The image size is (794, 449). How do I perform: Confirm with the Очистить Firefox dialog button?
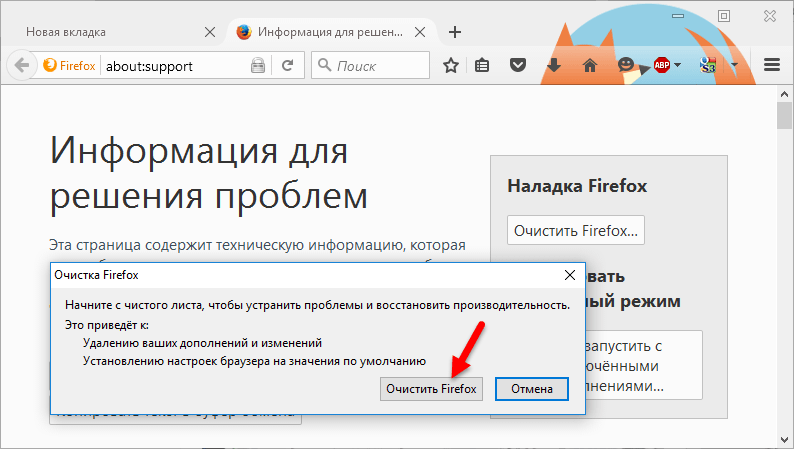431,388
